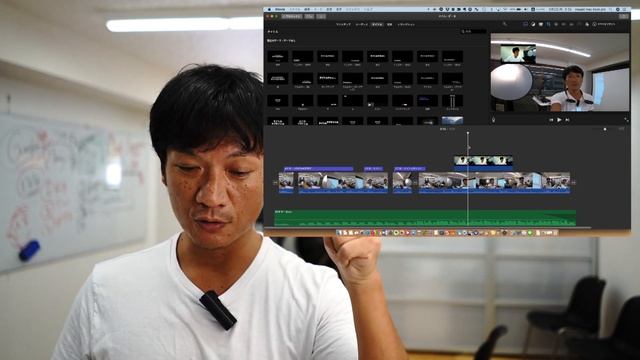
Task: Click the picture-in-picture inset in the viewer
Action: click(518, 54)
